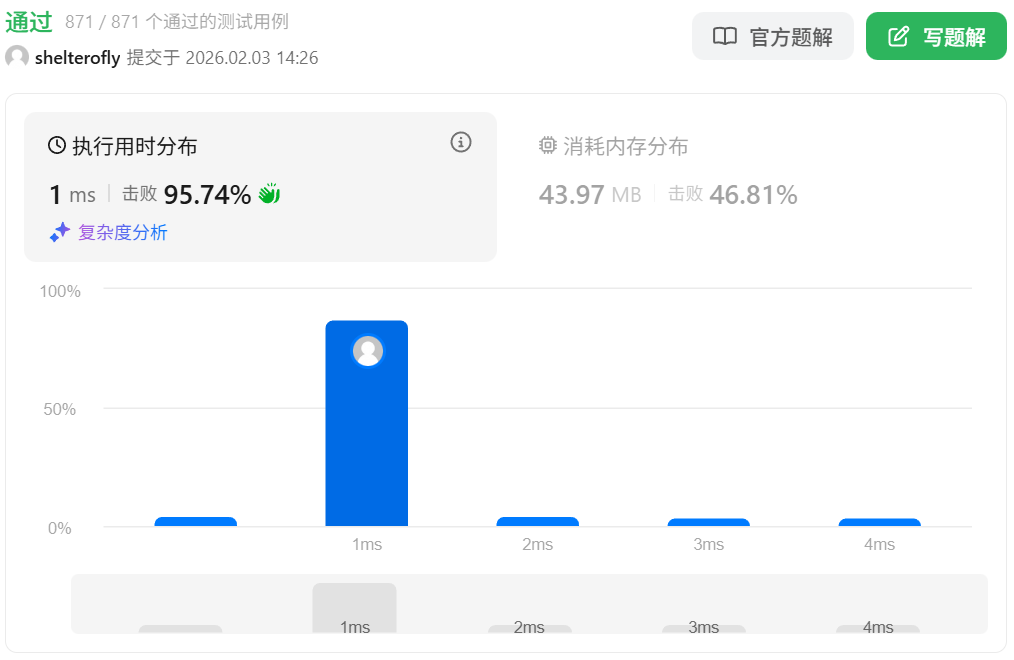1014x660 pixels.
Task: Click the info icon in runtime panel
Action: click(x=460, y=142)
